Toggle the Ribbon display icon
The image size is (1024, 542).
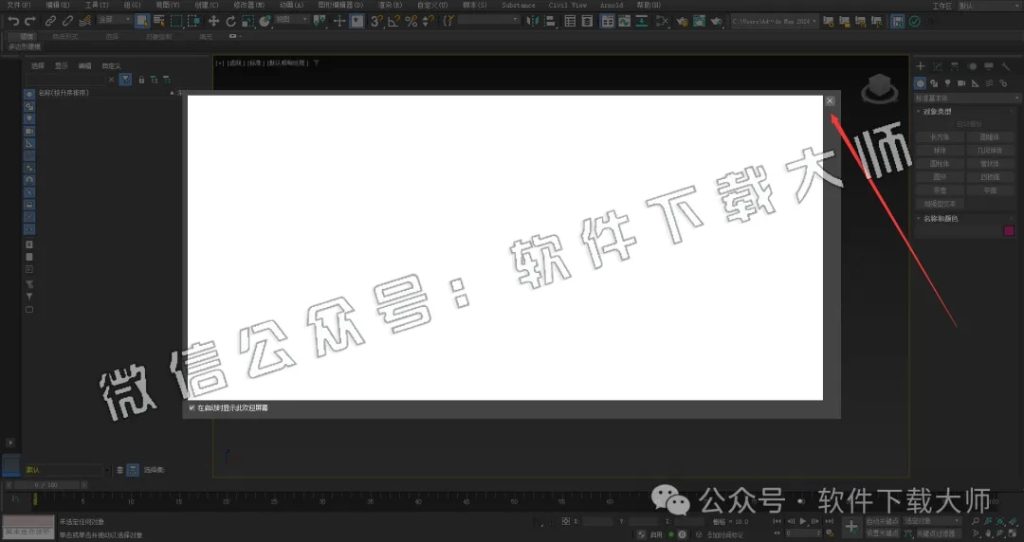[x=607, y=22]
